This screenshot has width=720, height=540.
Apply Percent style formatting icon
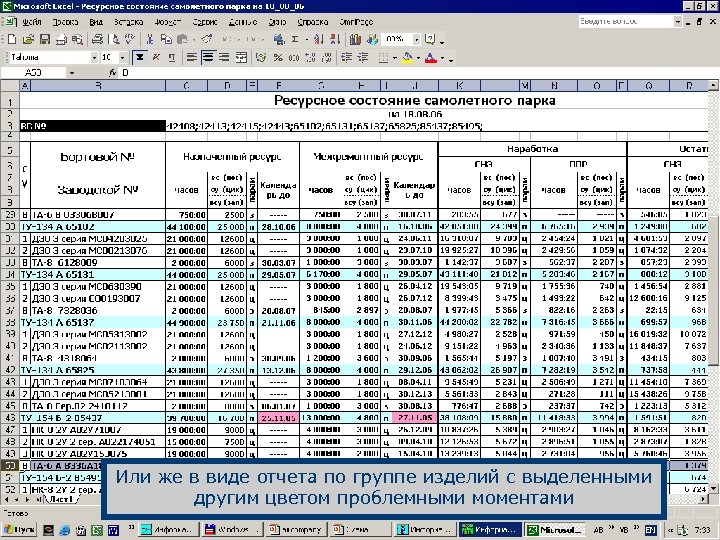click(x=278, y=57)
